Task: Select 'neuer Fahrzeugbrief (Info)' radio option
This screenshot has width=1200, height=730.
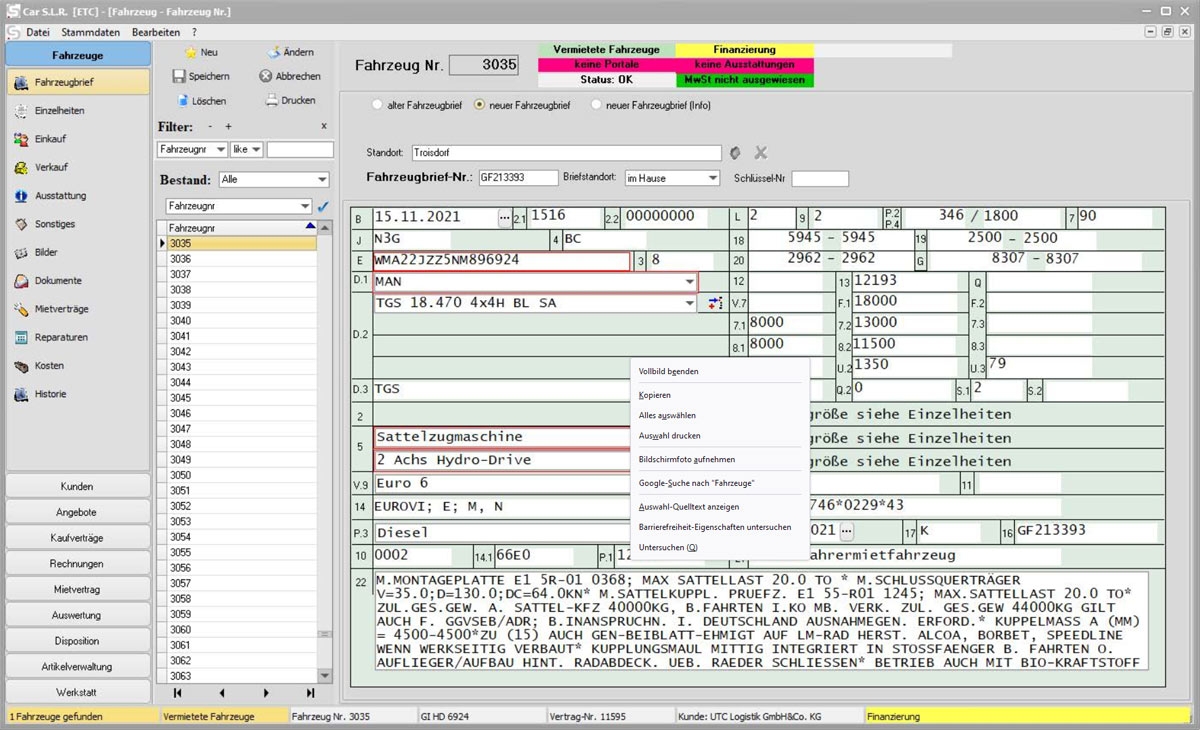Action: point(597,105)
